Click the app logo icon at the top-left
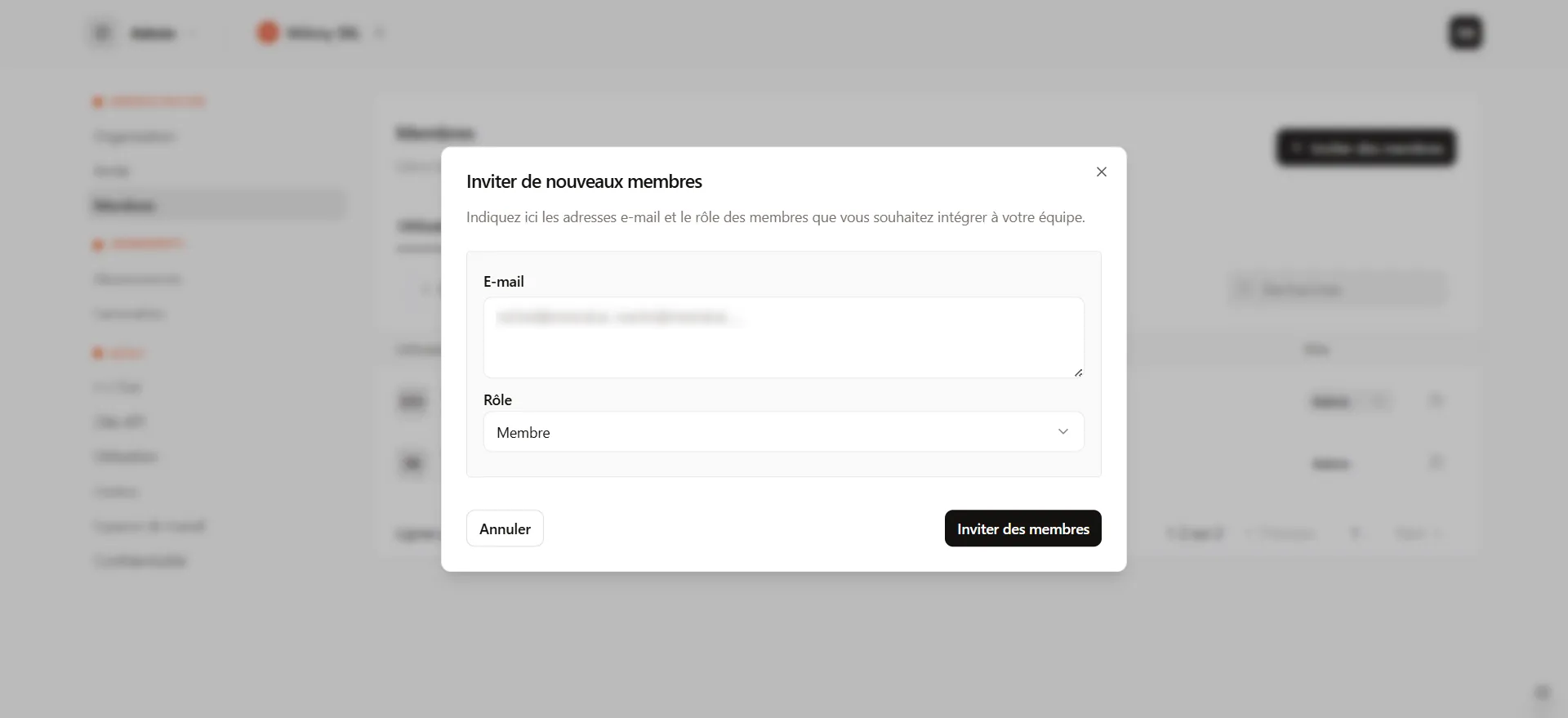 click(101, 33)
